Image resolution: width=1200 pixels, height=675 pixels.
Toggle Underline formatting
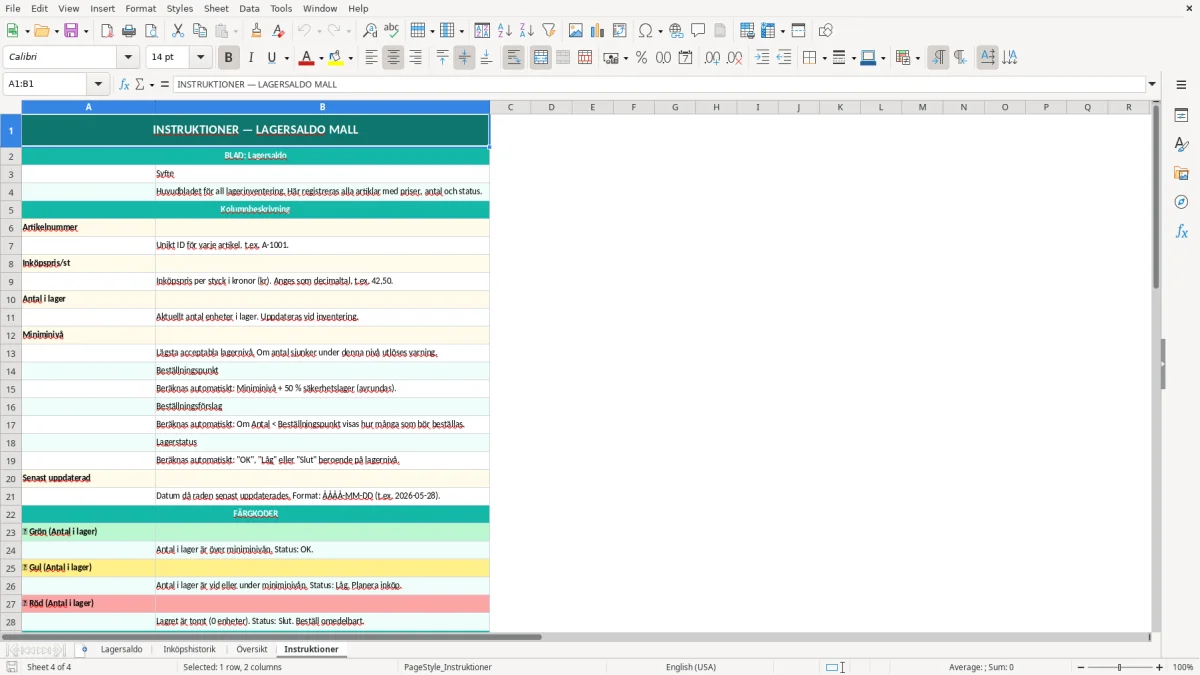tap(271, 58)
